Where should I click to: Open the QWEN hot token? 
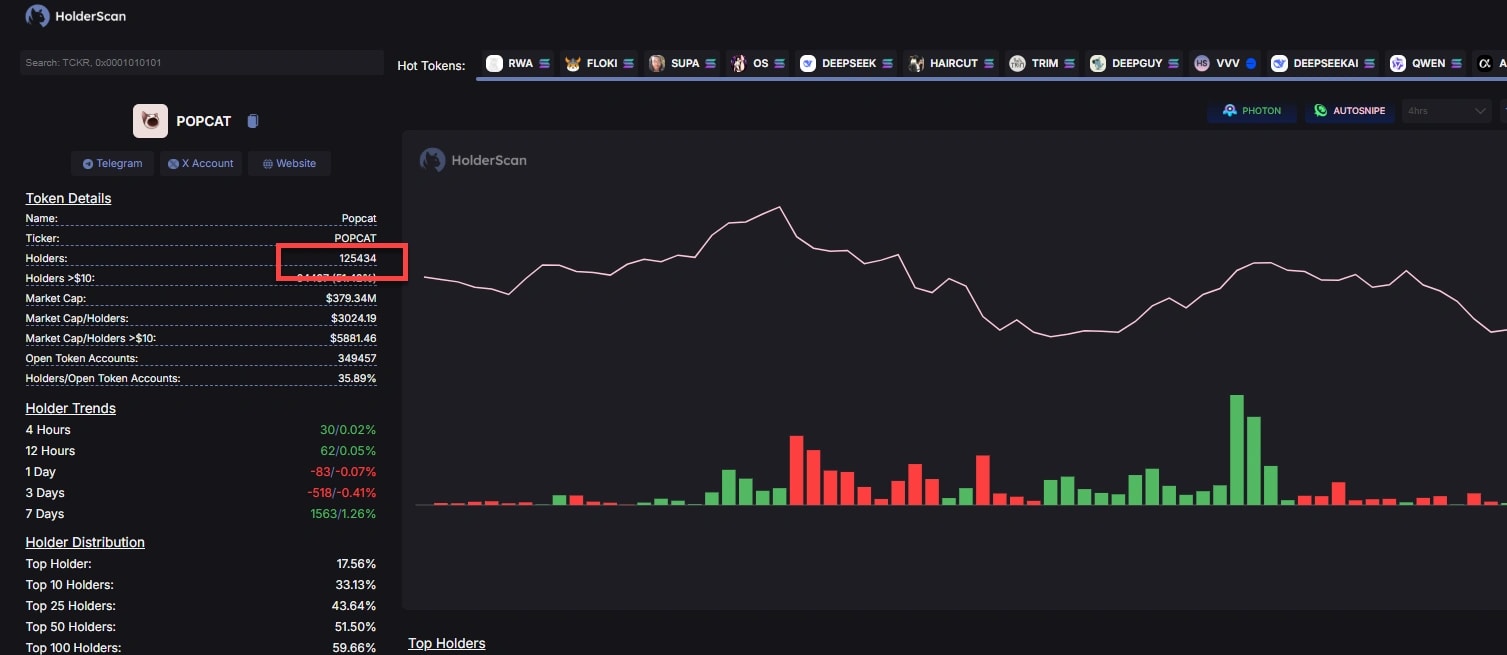point(1426,63)
